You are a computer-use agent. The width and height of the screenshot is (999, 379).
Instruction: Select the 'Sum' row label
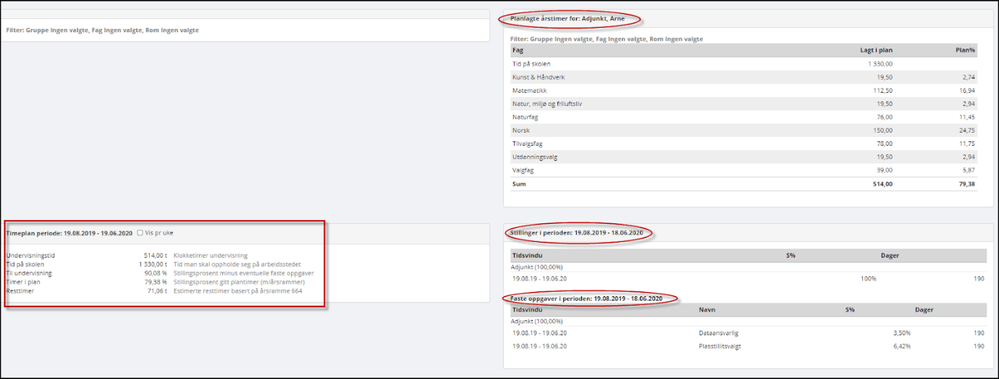coord(519,183)
